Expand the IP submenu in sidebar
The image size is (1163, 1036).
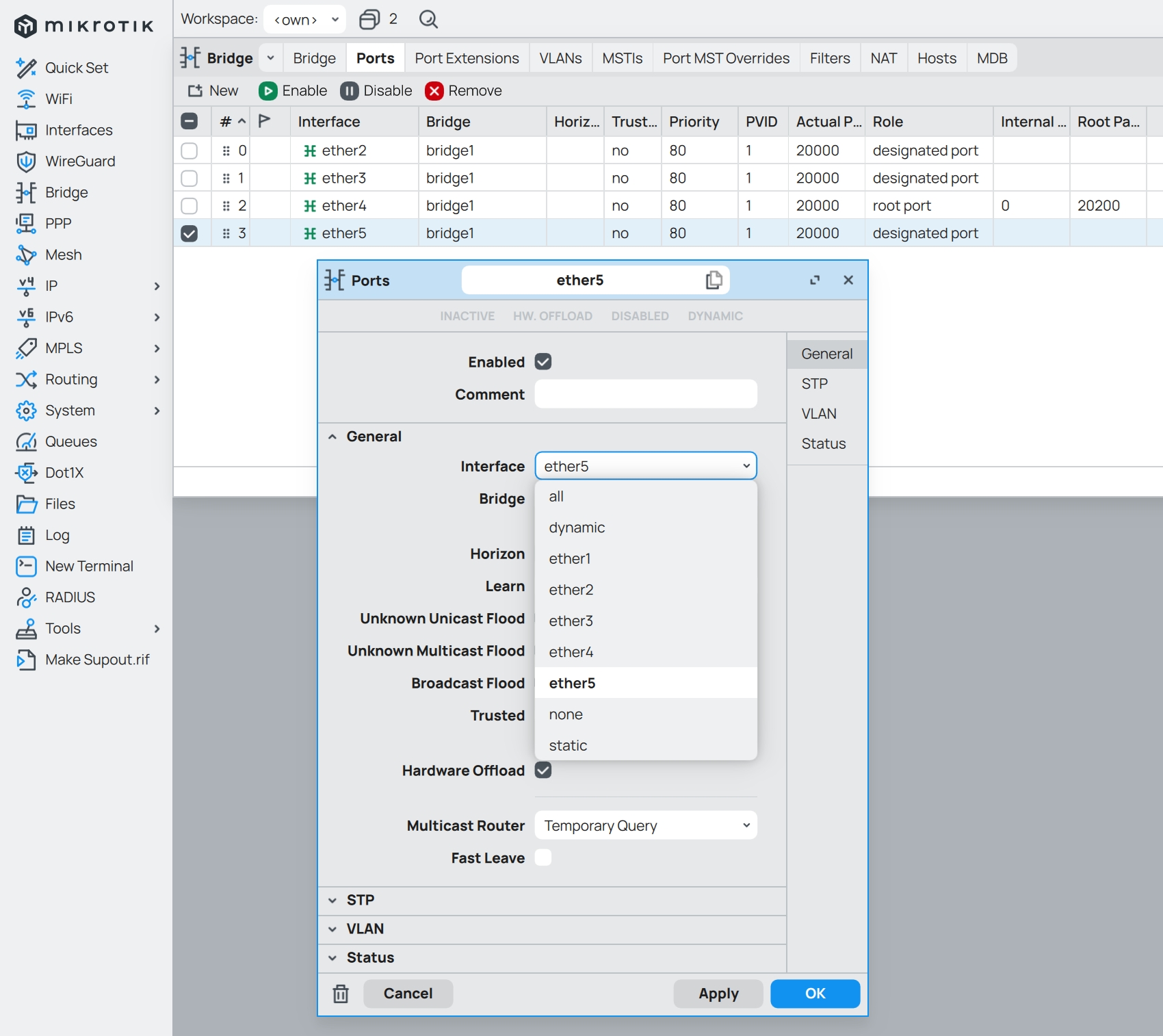click(157, 286)
